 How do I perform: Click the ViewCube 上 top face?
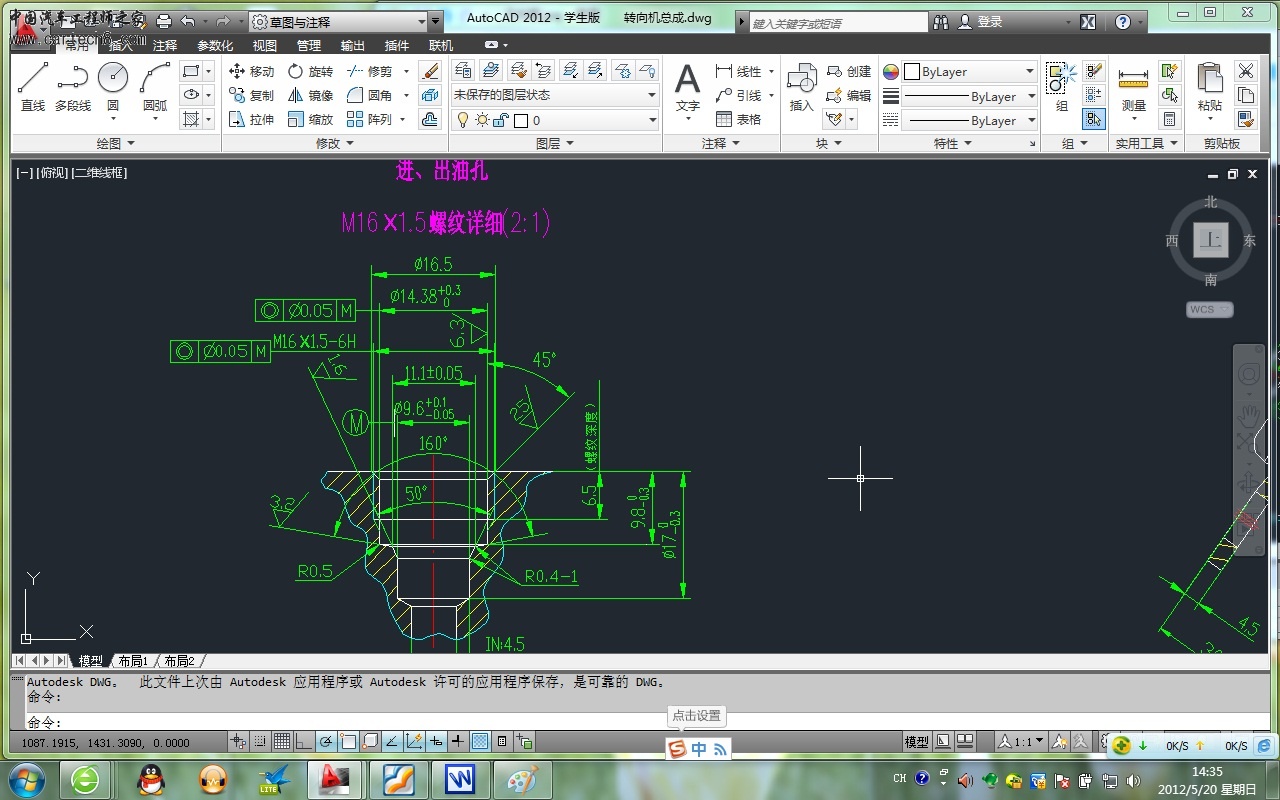[1211, 240]
